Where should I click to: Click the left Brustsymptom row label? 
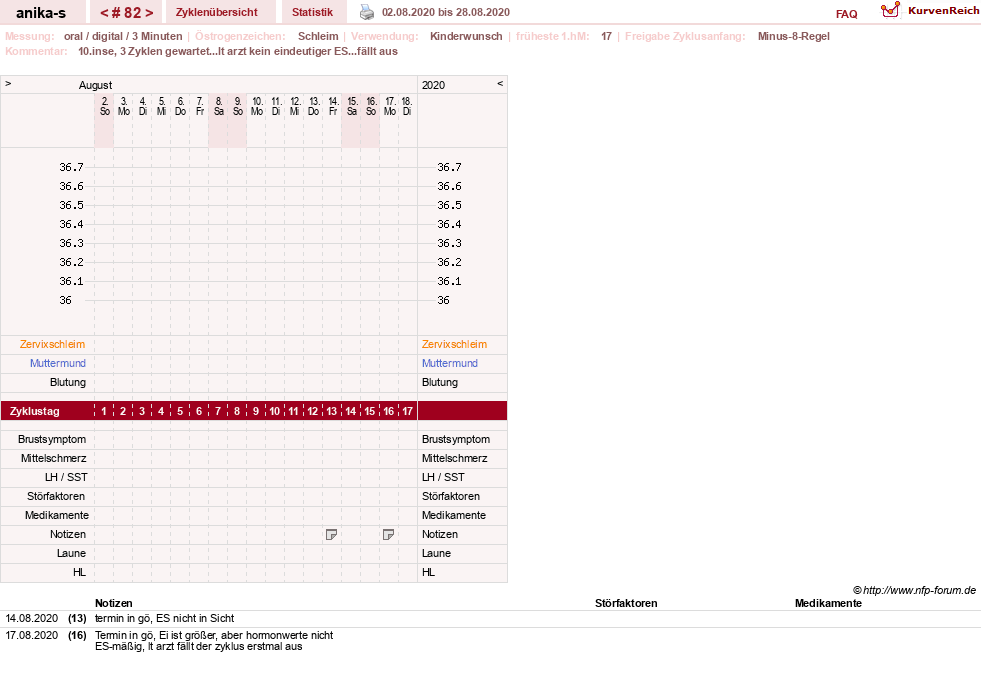[x=52, y=439]
